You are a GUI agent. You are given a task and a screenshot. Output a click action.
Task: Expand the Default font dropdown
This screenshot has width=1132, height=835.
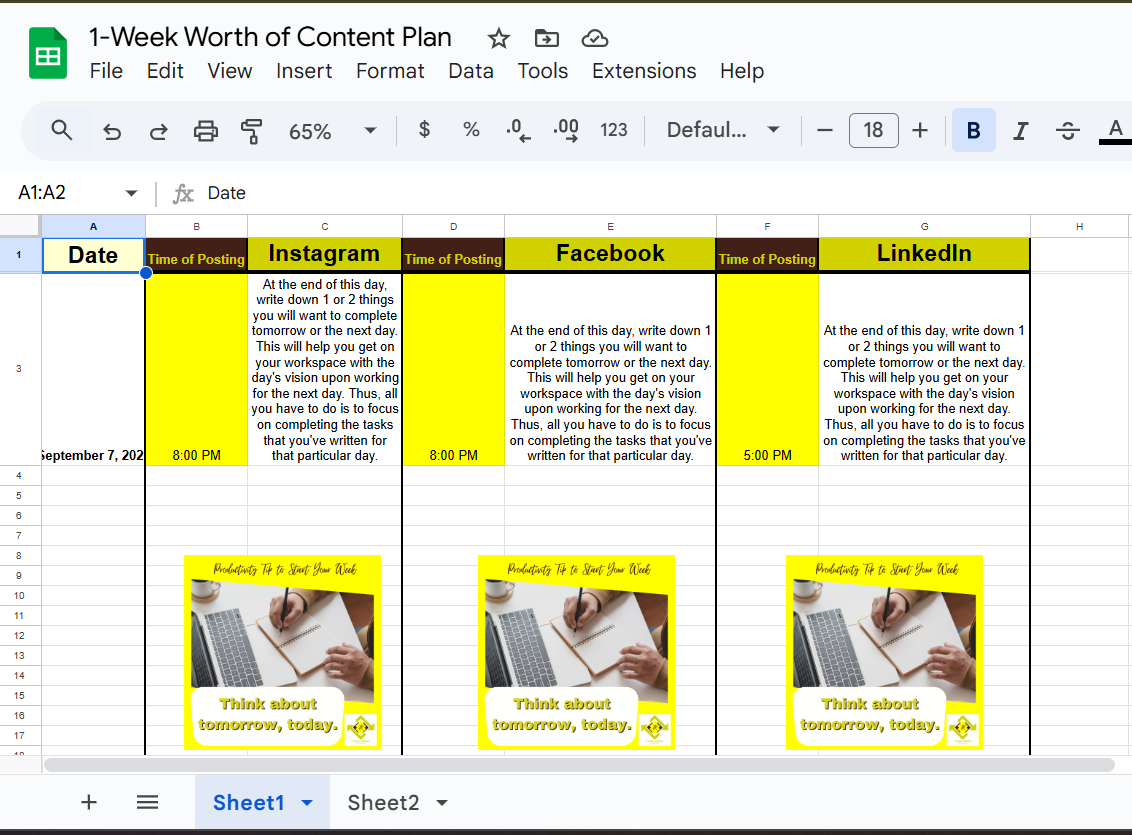723,130
